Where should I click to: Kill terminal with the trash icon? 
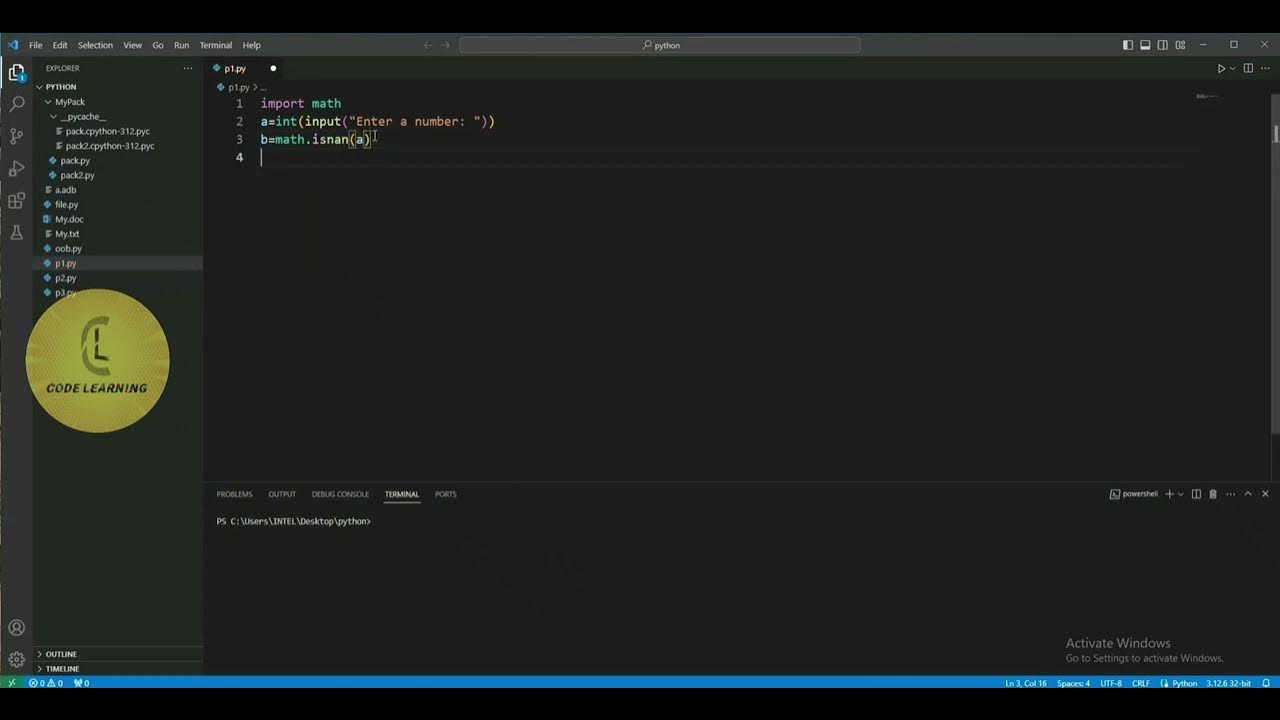[x=1213, y=494]
